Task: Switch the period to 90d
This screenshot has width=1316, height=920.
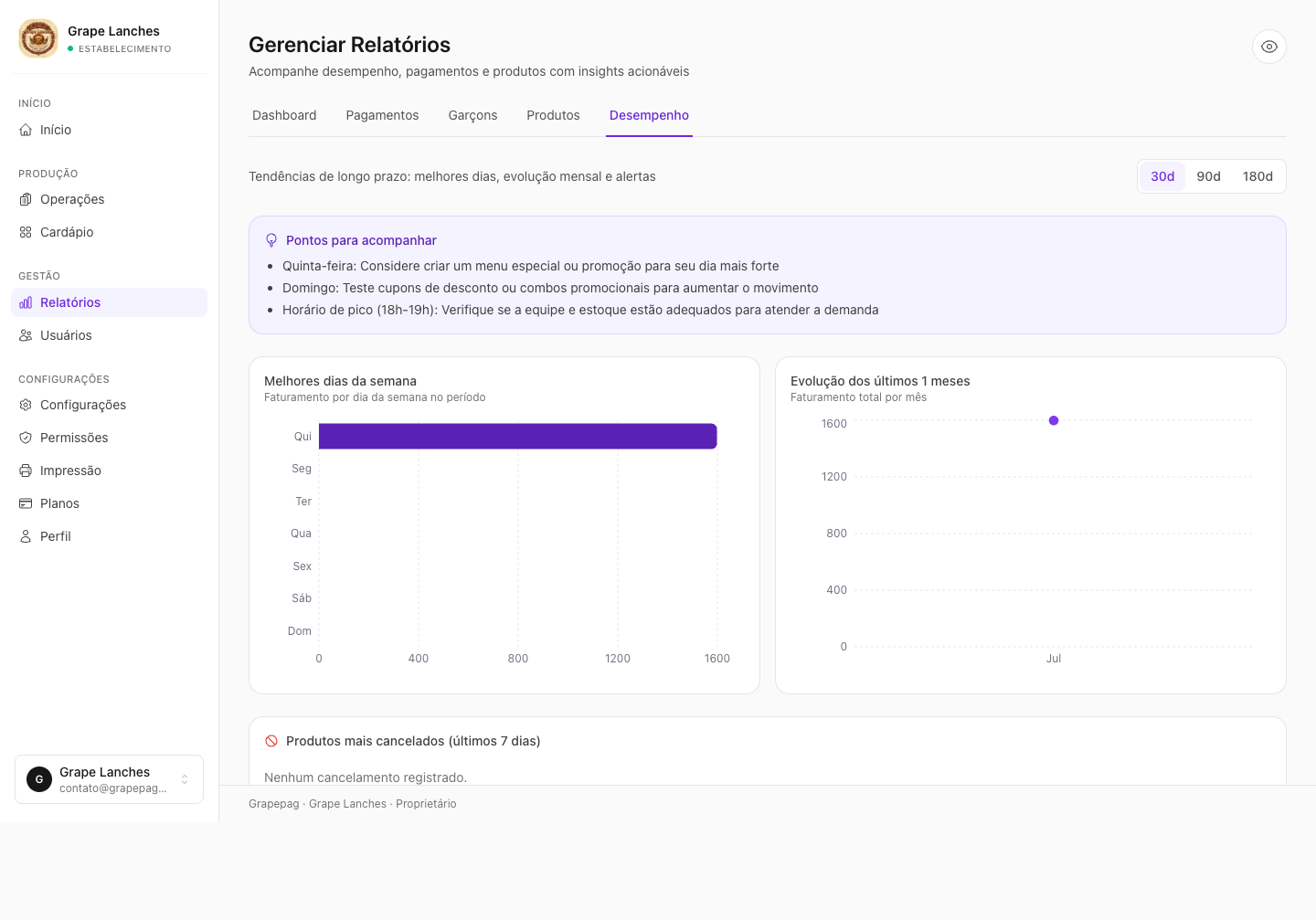Action: point(1208,176)
